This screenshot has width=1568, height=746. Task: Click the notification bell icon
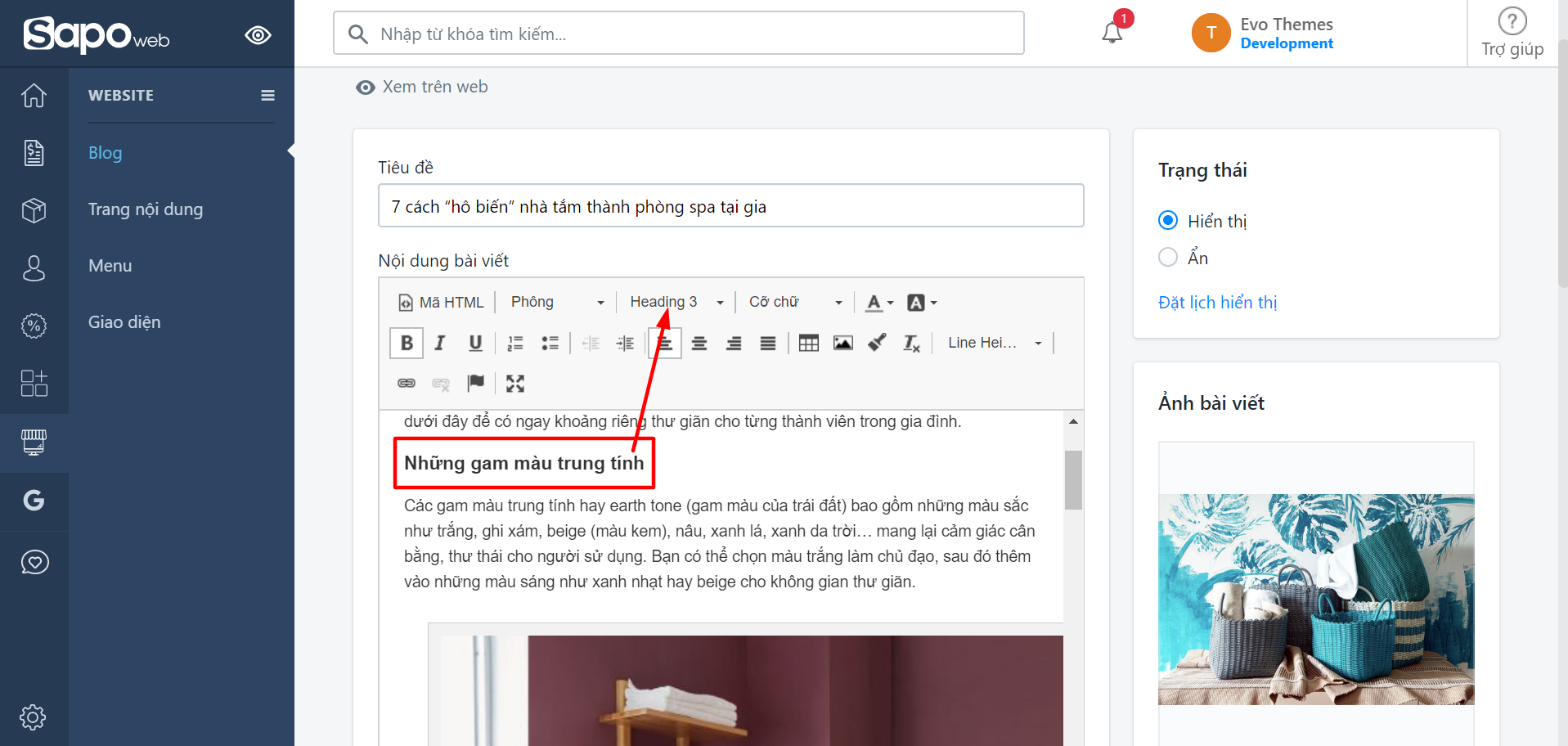(1112, 33)
